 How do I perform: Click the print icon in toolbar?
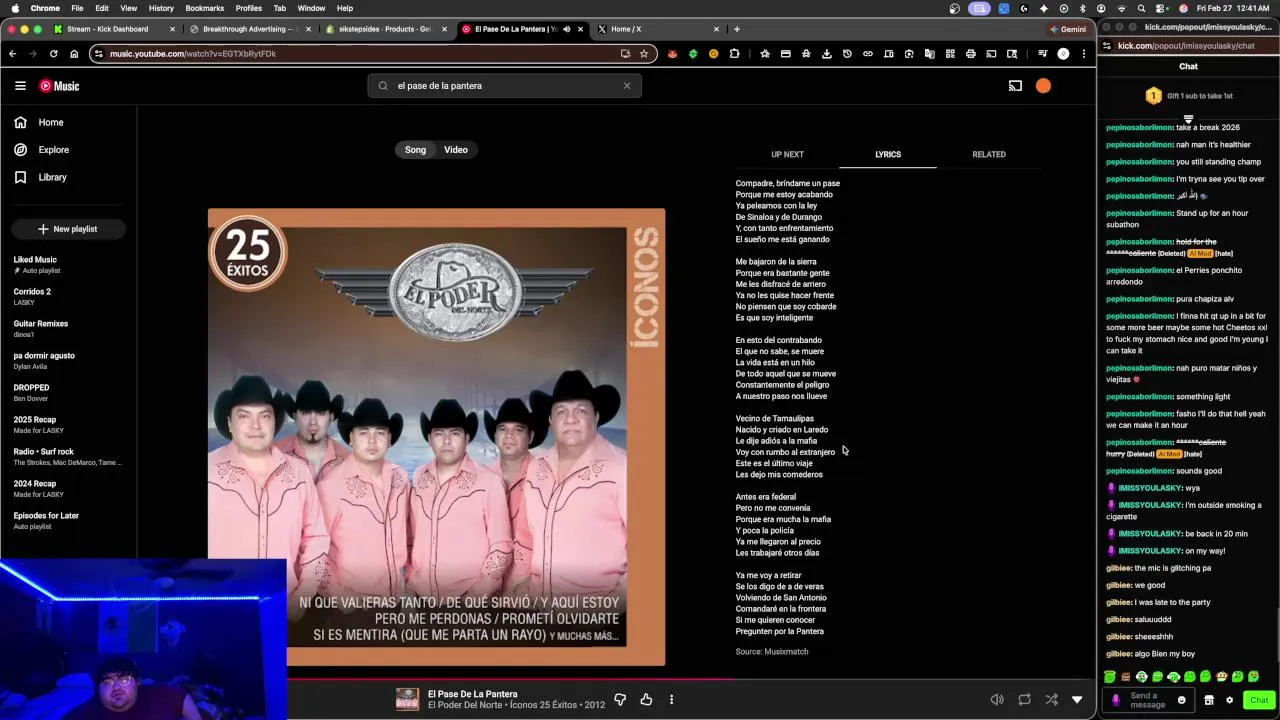(970, 54)
